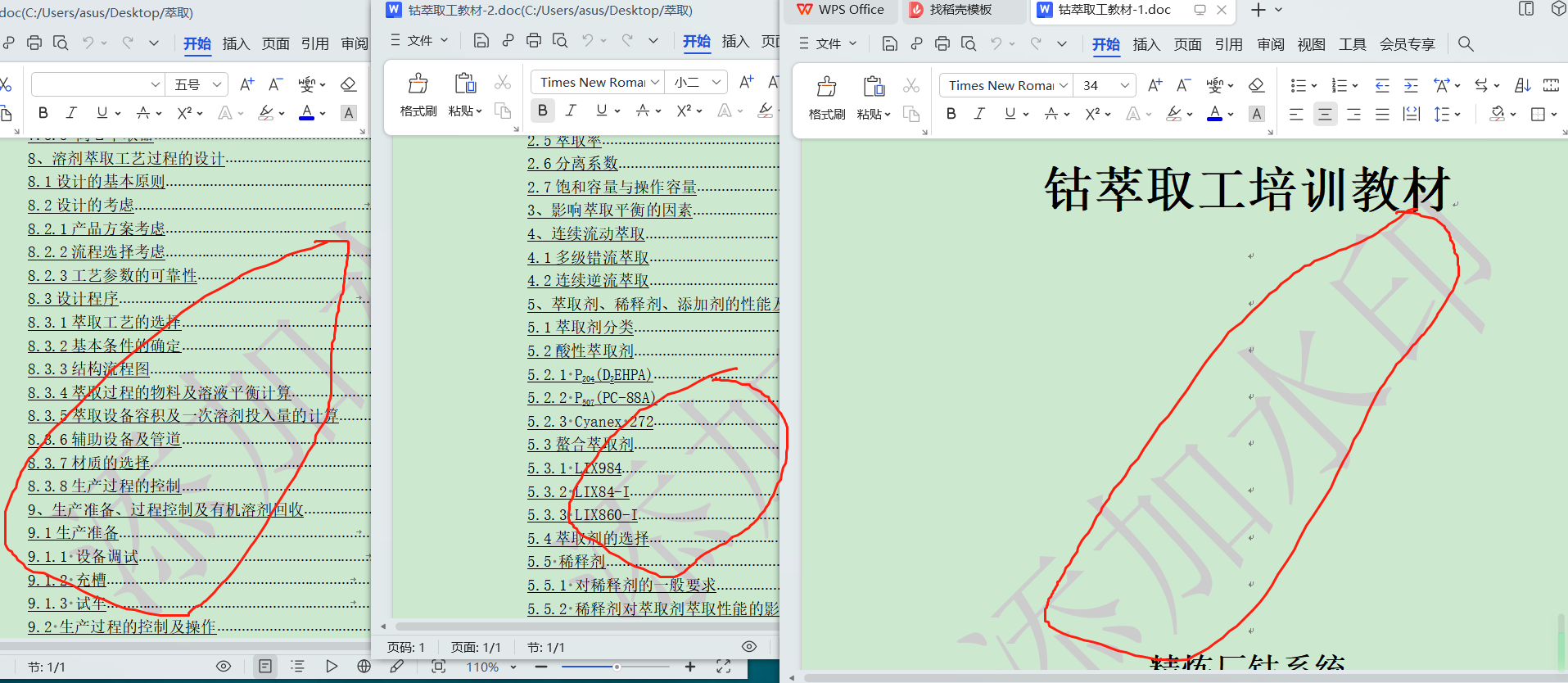1568x683 pixels.
Task: Click new tab plus next to 教材-1.doc
Action: point(1258,10)
